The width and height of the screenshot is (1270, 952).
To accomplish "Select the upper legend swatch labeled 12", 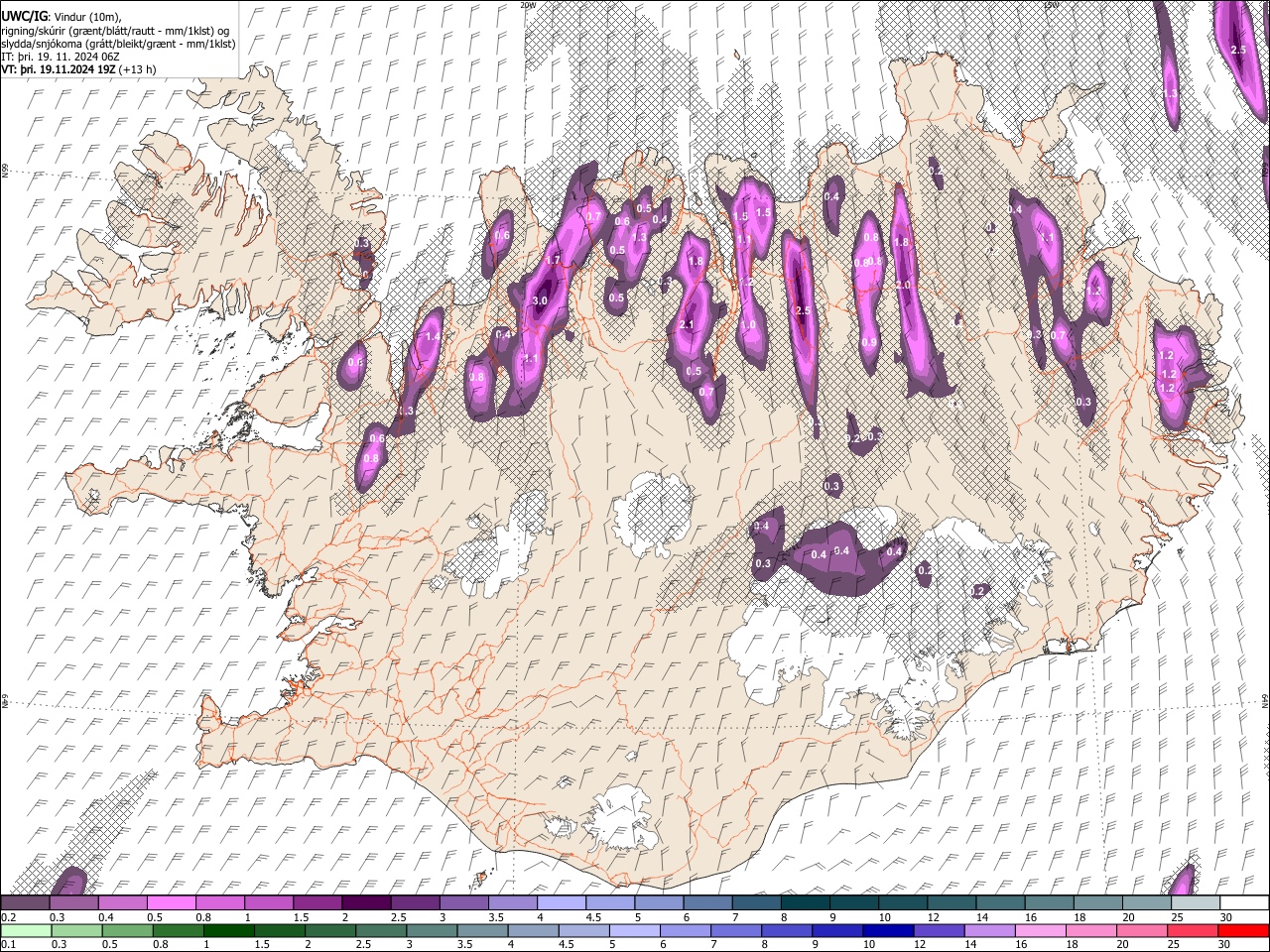I will point(951,903).
